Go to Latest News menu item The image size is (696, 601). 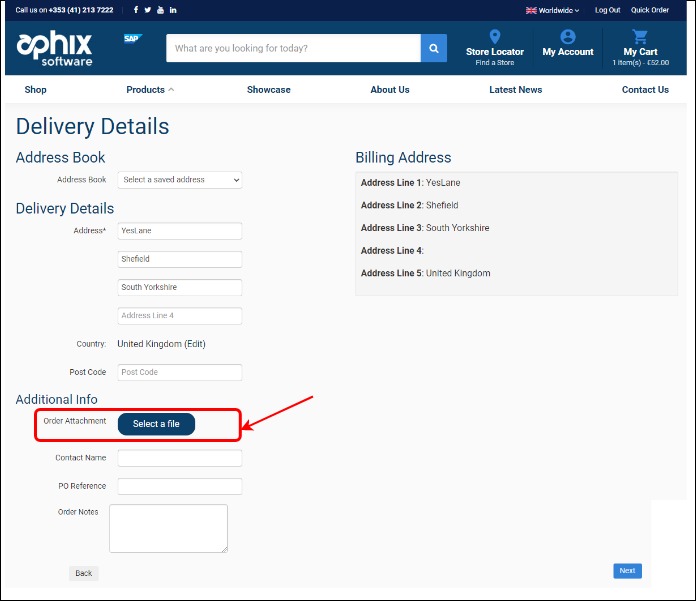[x=515, y=90]
